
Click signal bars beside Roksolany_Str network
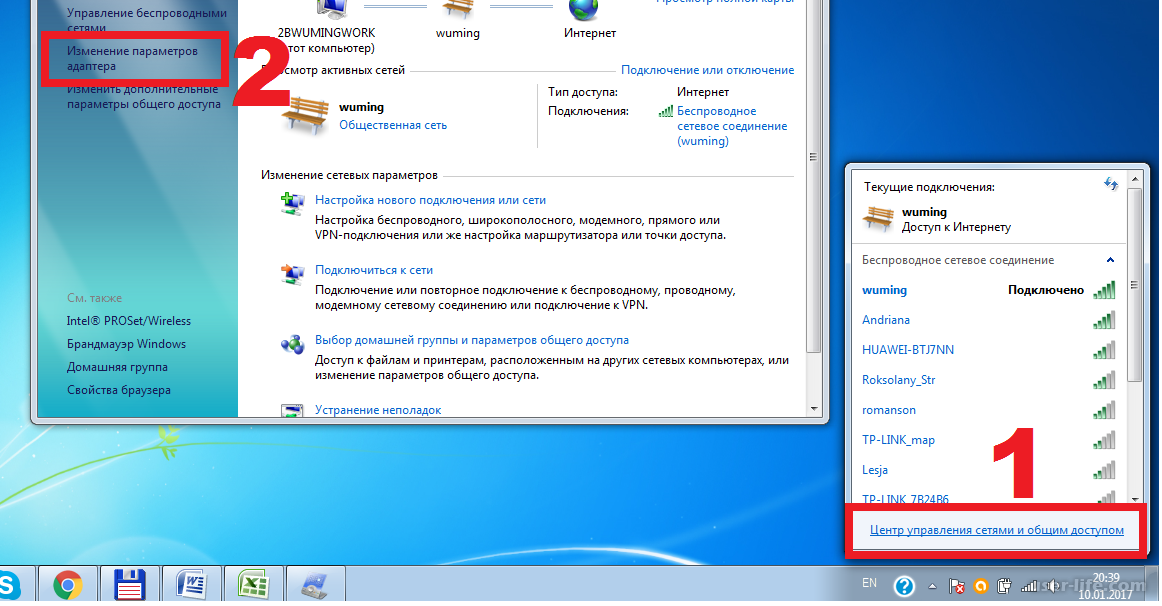click(1104, 380)
